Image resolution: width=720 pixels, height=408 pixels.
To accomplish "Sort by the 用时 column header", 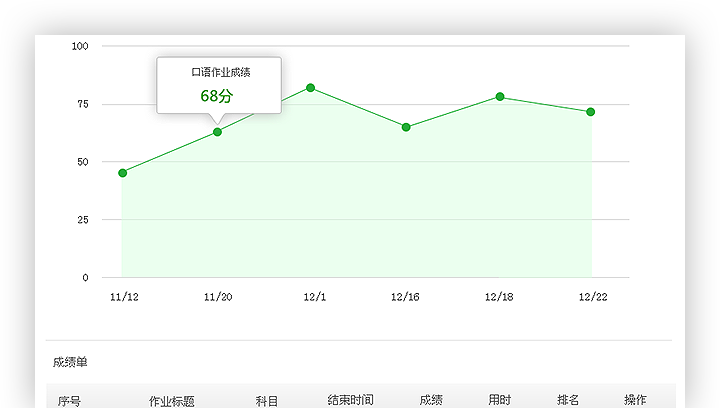I will [x=500, y=400].
